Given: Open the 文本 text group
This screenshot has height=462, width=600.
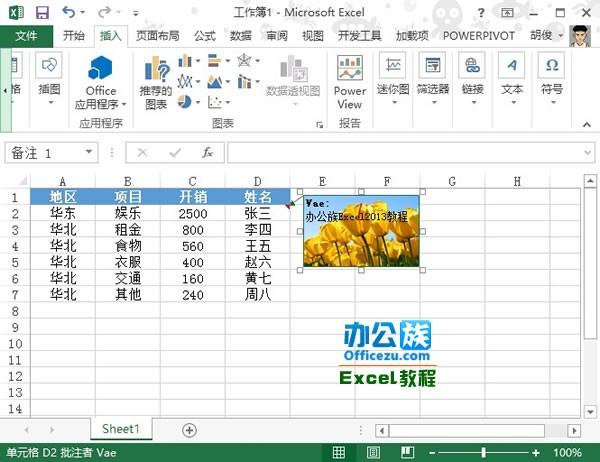Looking at the screenshot, I should click(512, 79).
